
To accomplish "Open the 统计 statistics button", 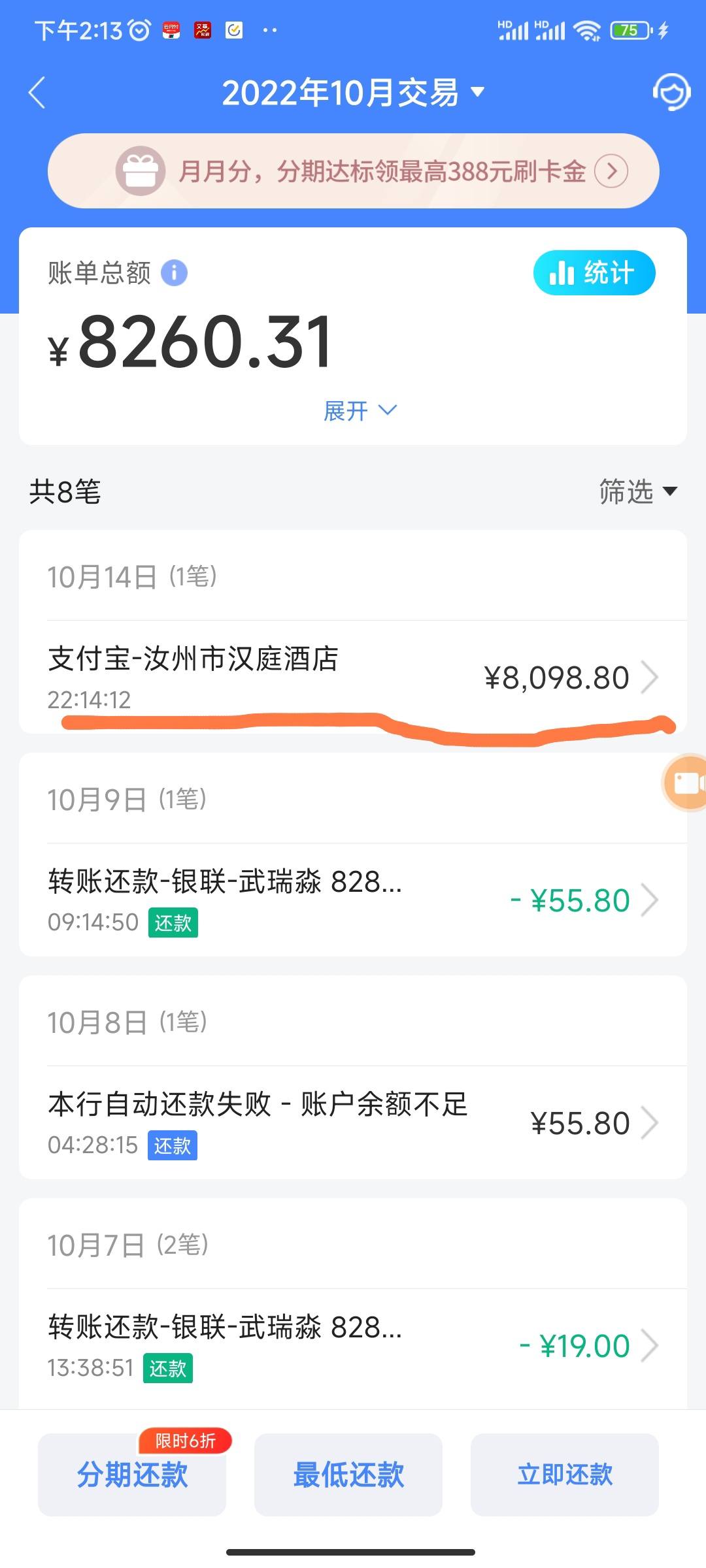I will (594, 272).
